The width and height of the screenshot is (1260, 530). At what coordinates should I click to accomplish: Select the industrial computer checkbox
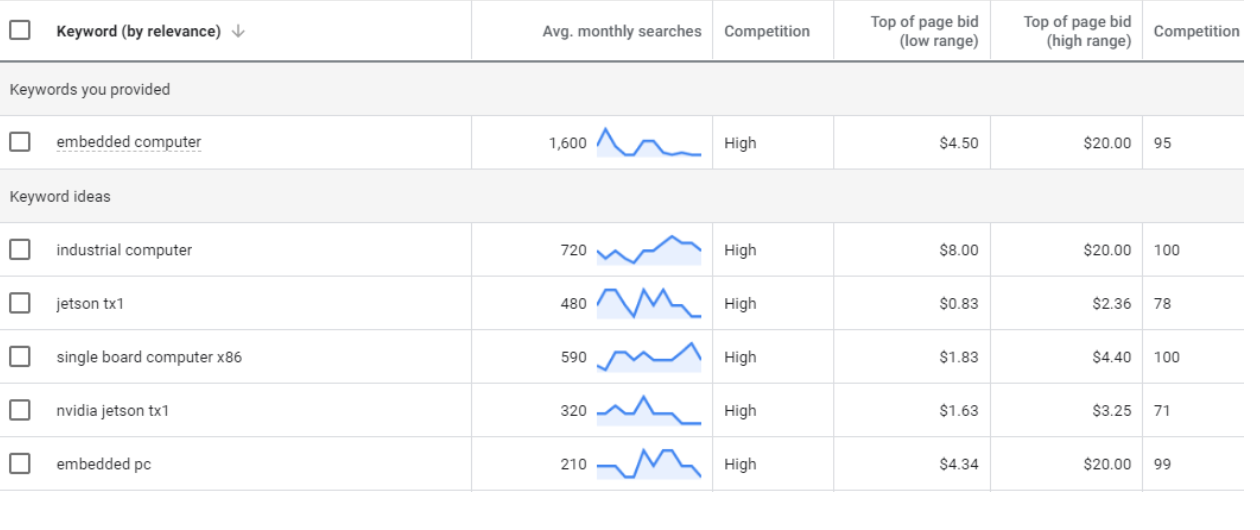[20, 249]
